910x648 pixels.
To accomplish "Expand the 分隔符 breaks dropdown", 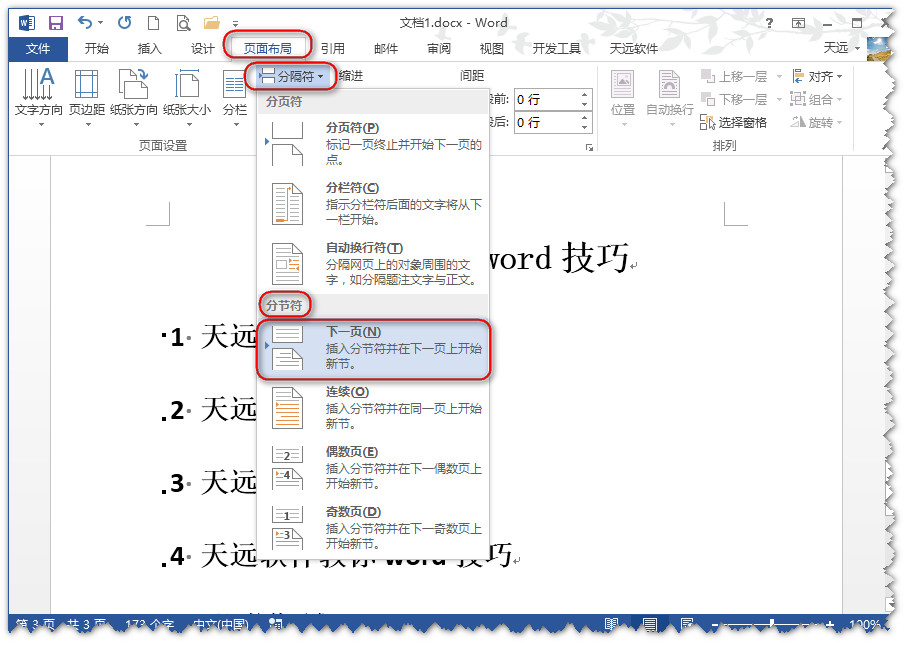I will (291, 76).
